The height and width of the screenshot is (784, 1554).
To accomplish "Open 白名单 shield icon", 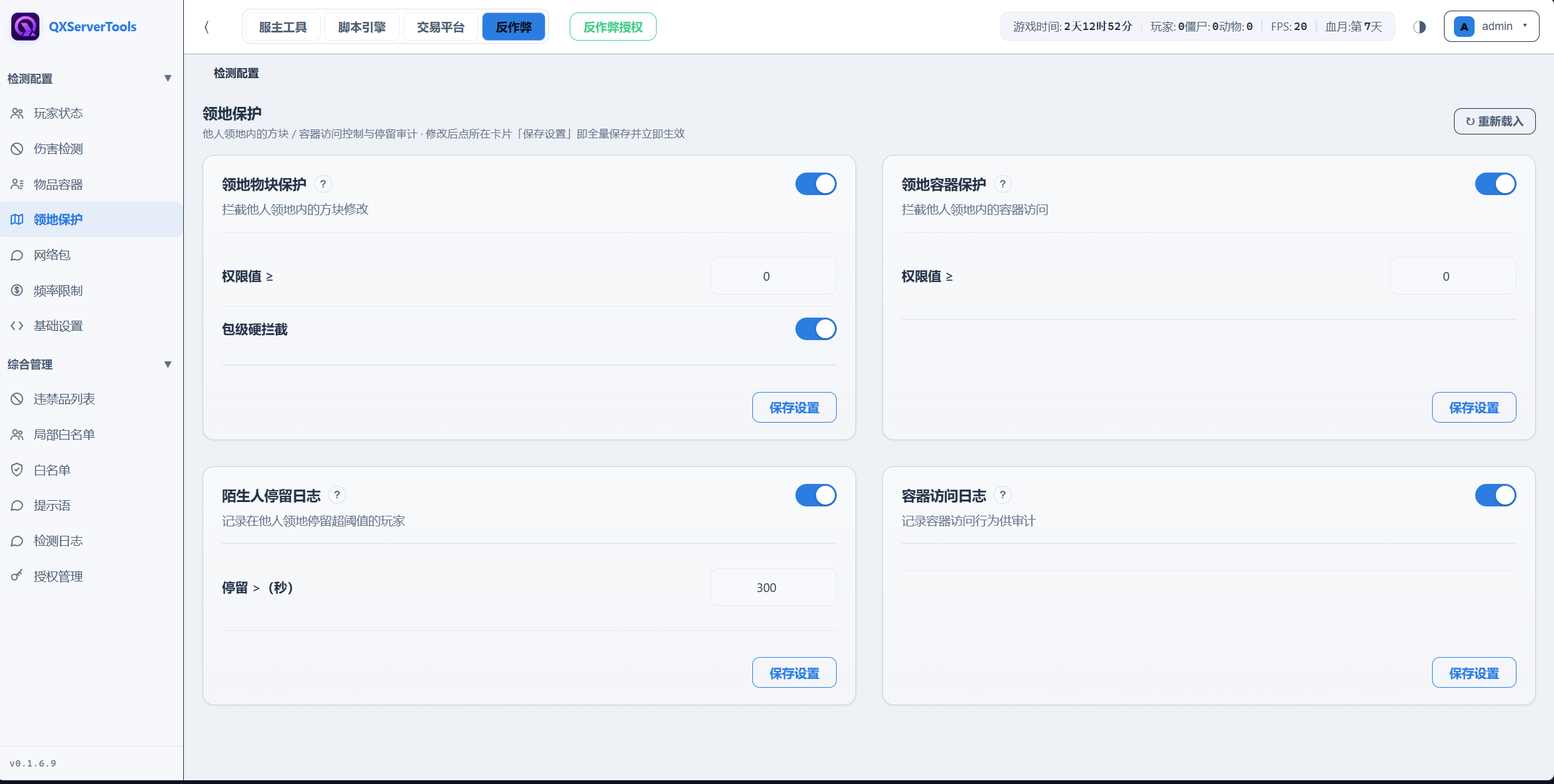I will click(17, 470).
